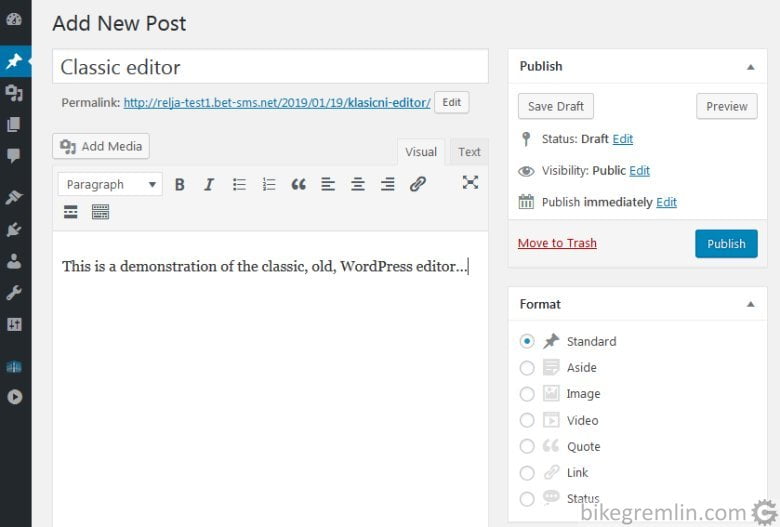Open the Paragraph format dropdown
The height and width of the screenshot is (527, 780).
pyautogui.click(x=110, y=185)
